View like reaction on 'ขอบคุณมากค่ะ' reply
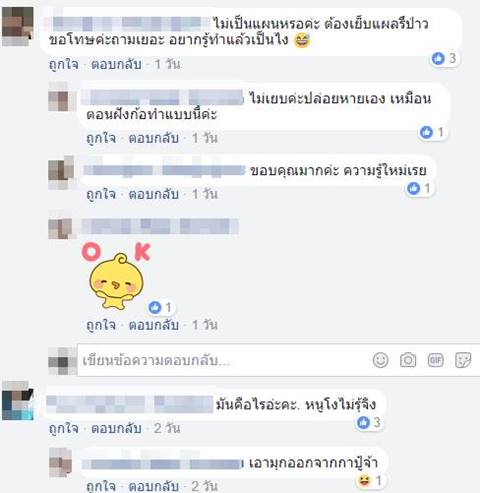The image size is (480, 493). (x=419, y=188)
